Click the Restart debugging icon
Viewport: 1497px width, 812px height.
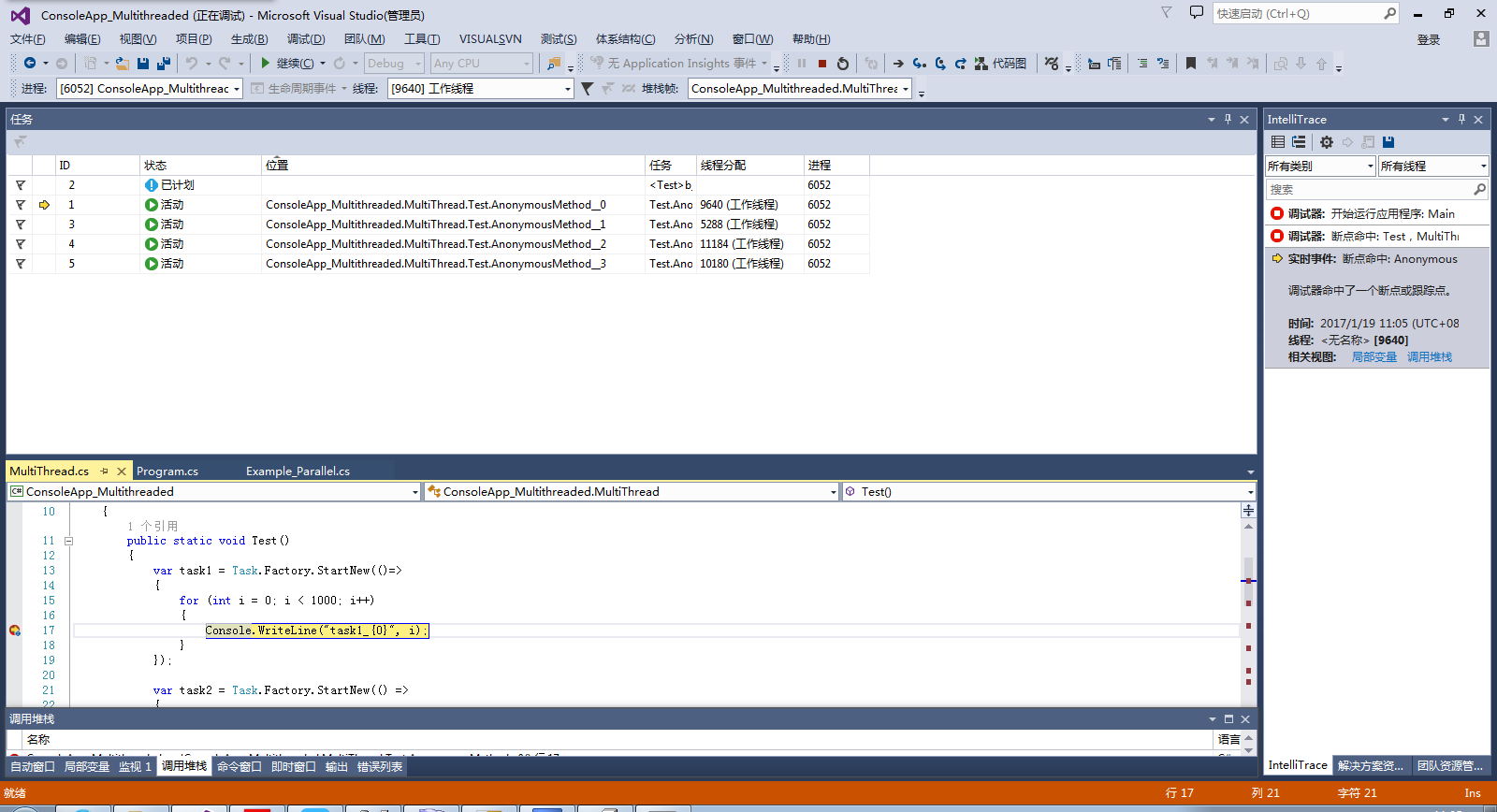coord(843,64)
